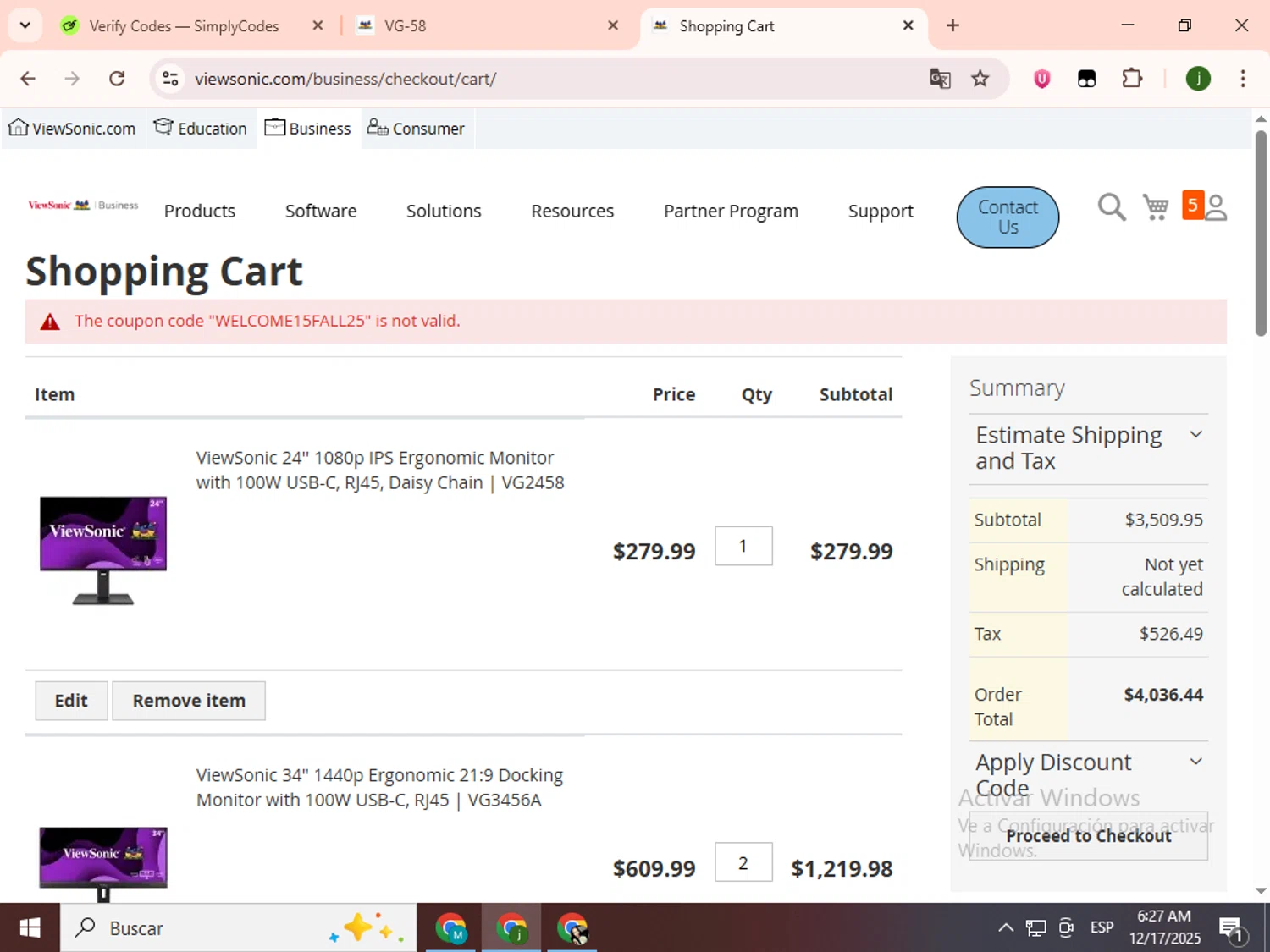Open the Education section link
Viewport: 1270px width, 952px height.
[x=201, y=128]
